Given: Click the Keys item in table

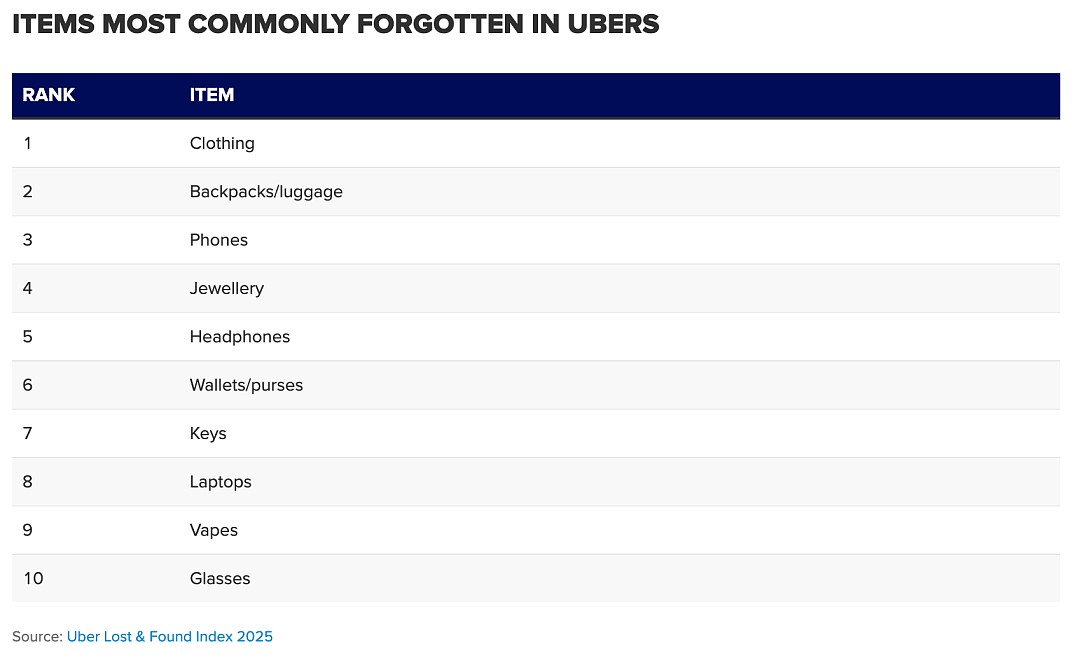Looking at the screenshot, I should 207,433.
